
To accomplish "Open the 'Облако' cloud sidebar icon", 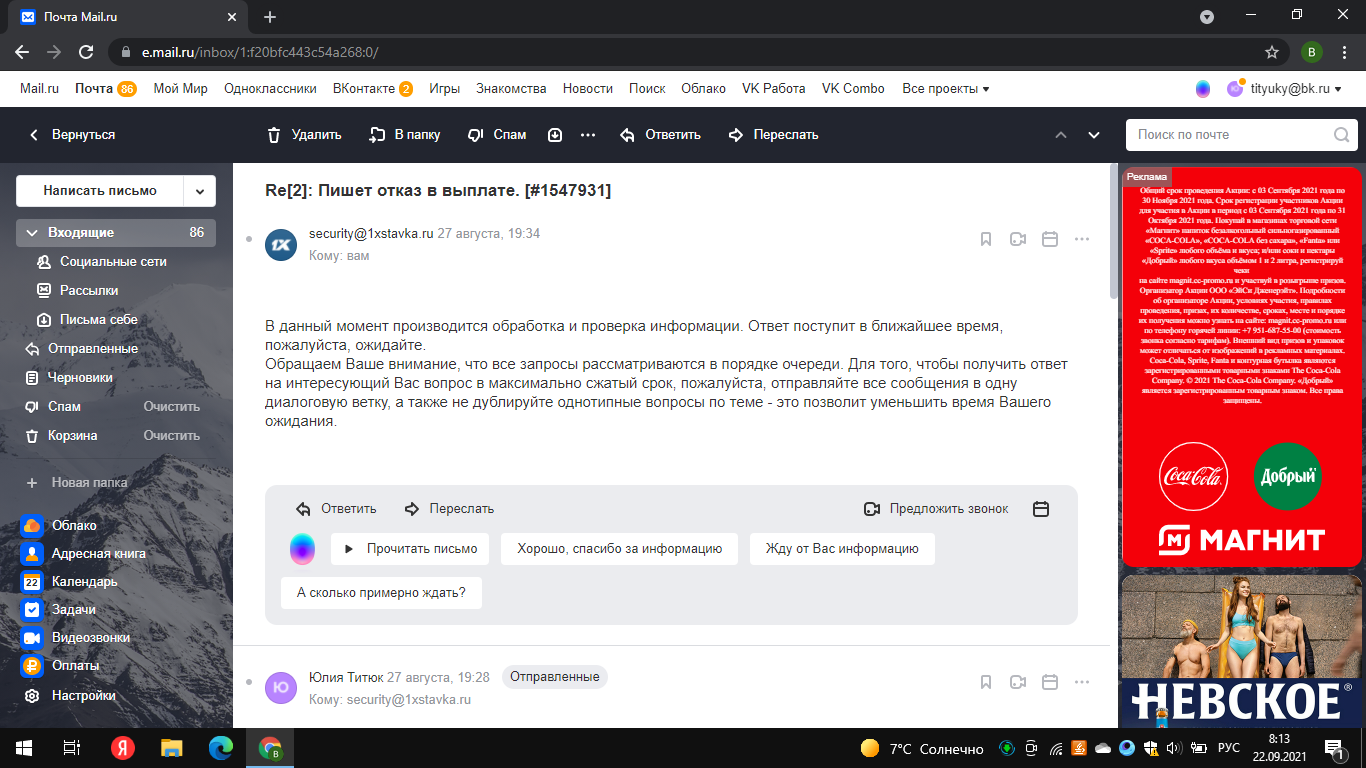I will pos(32,525).
